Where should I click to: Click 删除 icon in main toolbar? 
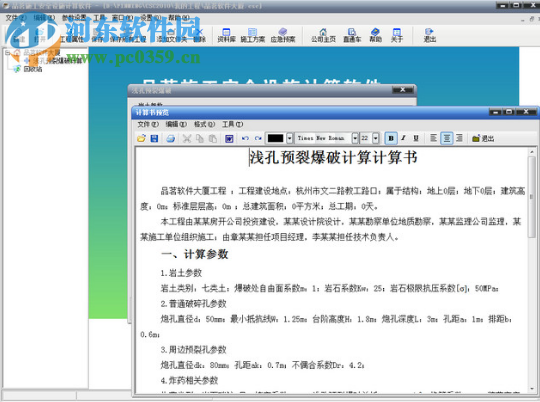(x=199, y=35)
